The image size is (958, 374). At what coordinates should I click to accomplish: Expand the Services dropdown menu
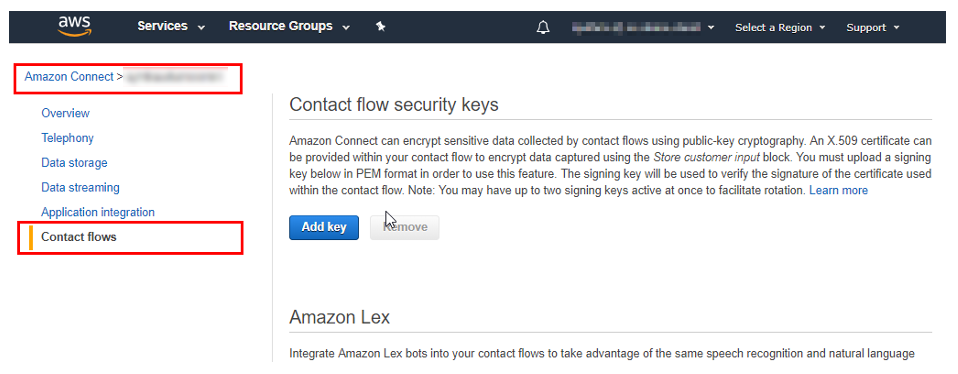171,26
